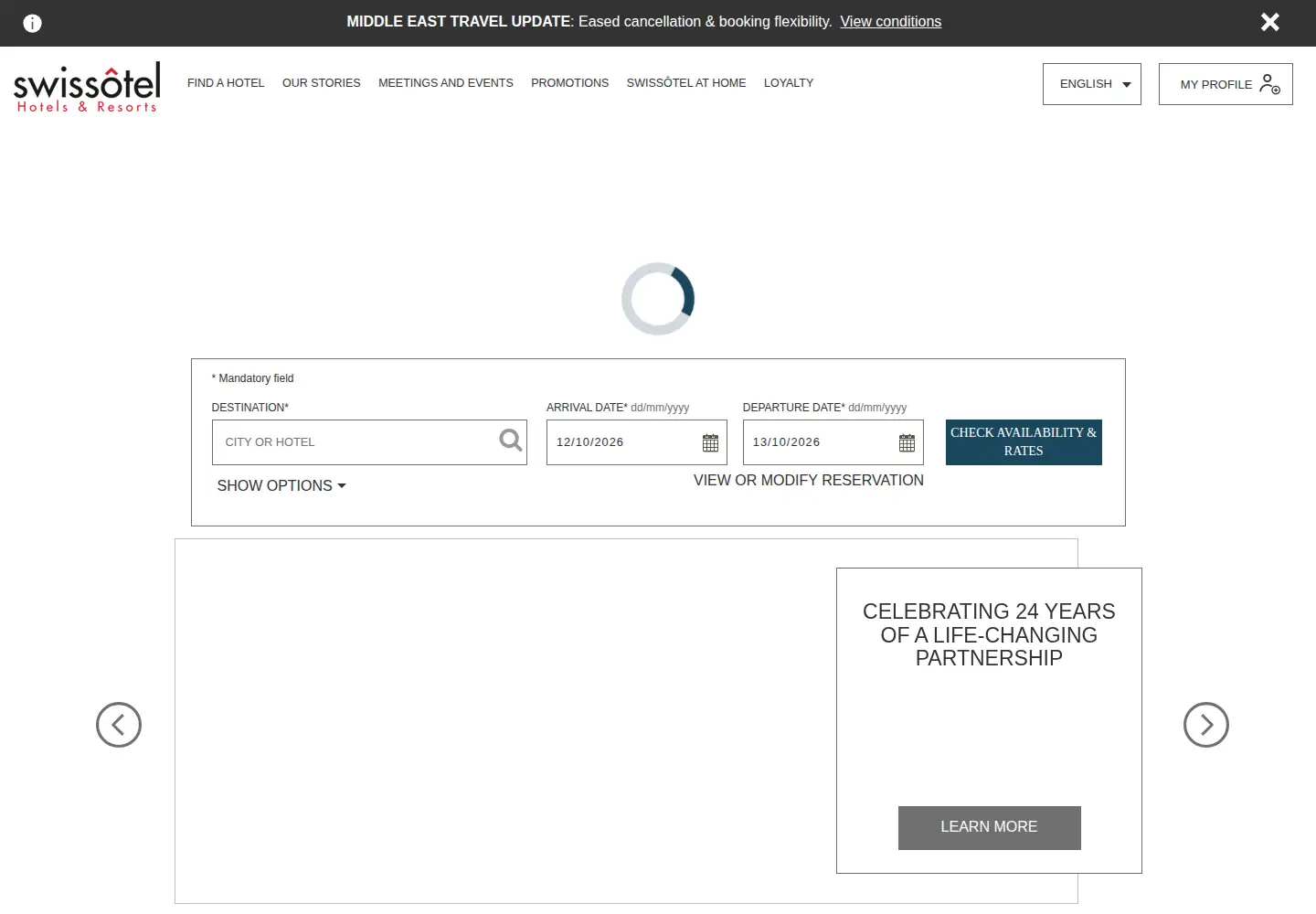Open the Loyalty menu item
Viewport: 1316px width, 914px height.
point(789,83)
